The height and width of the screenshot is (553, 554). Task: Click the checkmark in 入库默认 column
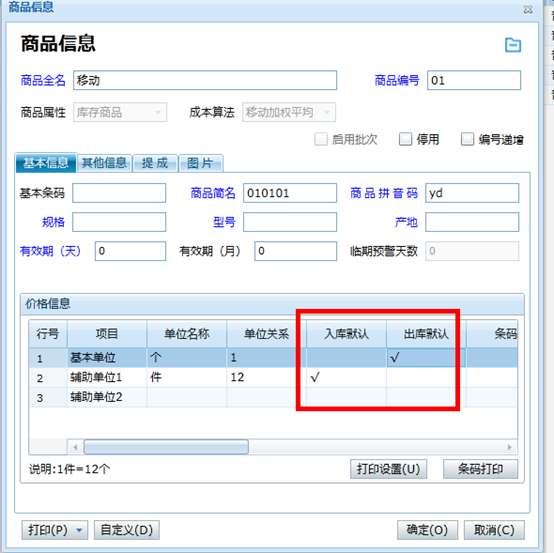click(x=315, y=377)
